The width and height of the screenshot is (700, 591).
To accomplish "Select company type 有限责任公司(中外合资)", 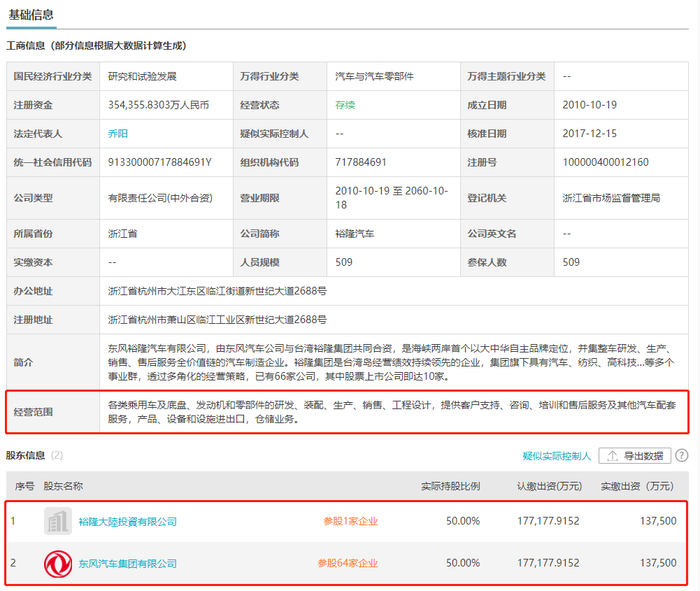I will click(160, 198).
